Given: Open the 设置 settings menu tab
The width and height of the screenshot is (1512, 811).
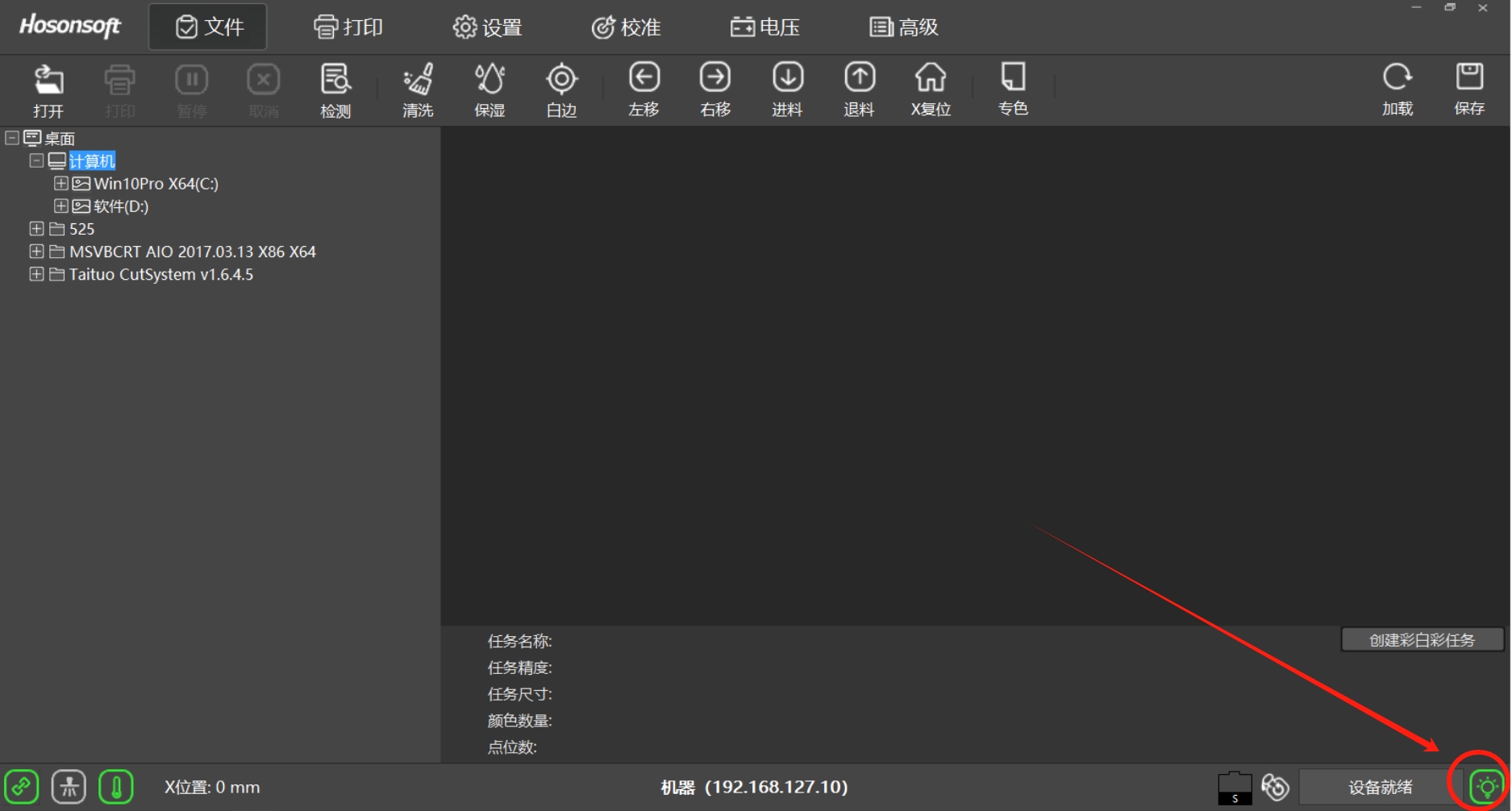Looking at the screenshot, I should tap(488, 27).
